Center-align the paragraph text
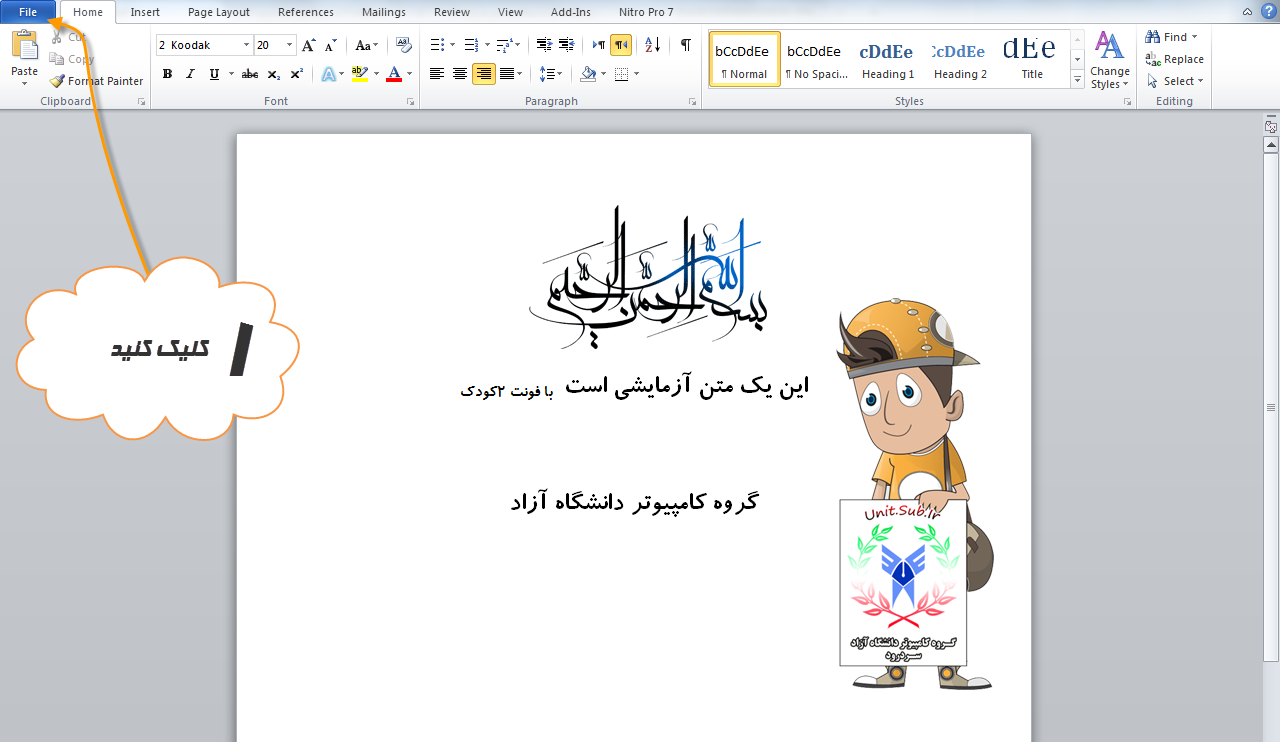Image resolution: width=1280 pixels, height=742 pixels. tap(460, 74)
